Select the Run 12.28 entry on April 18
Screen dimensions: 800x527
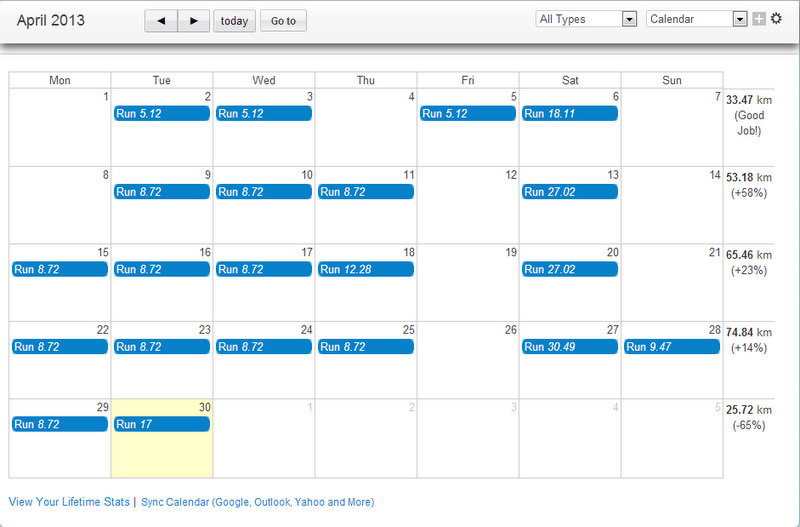365,269
